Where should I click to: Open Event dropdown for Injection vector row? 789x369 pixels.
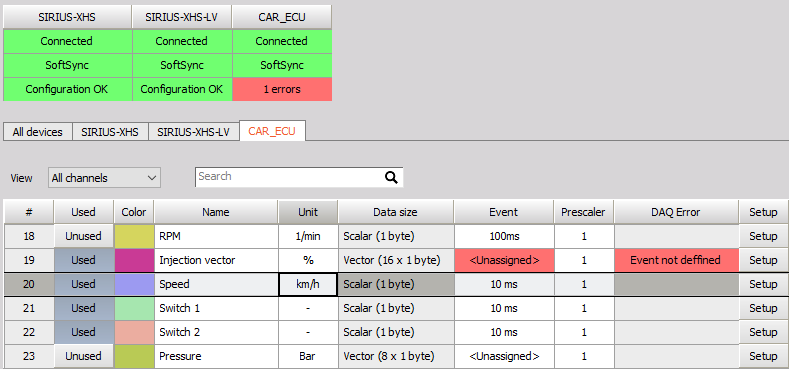click(504, 260)
